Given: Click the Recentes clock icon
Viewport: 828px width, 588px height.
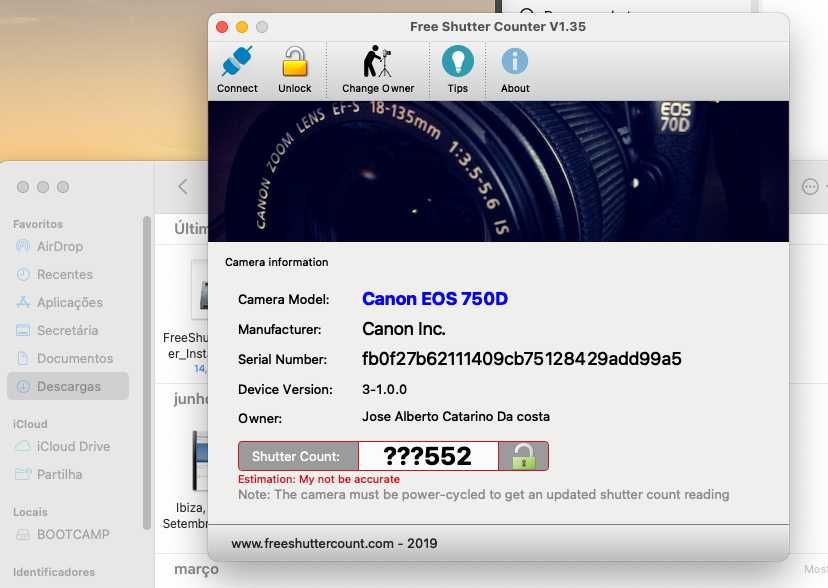Looking at the screenshot, I should 23,274.
